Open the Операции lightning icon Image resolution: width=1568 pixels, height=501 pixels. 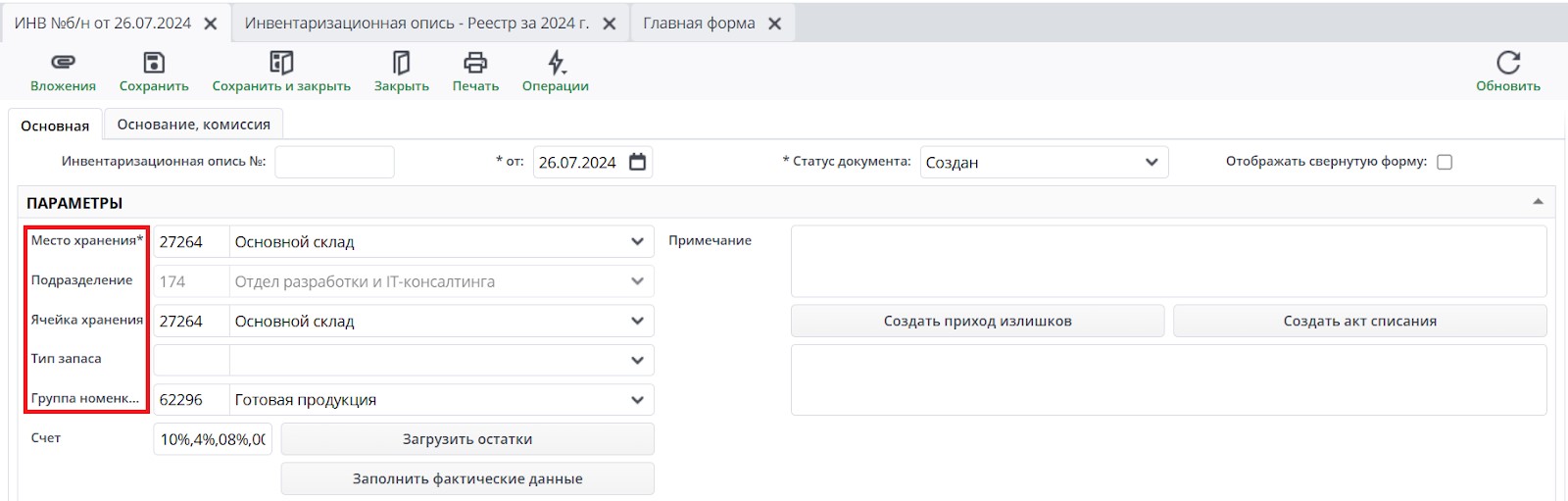tap(556, 63)
